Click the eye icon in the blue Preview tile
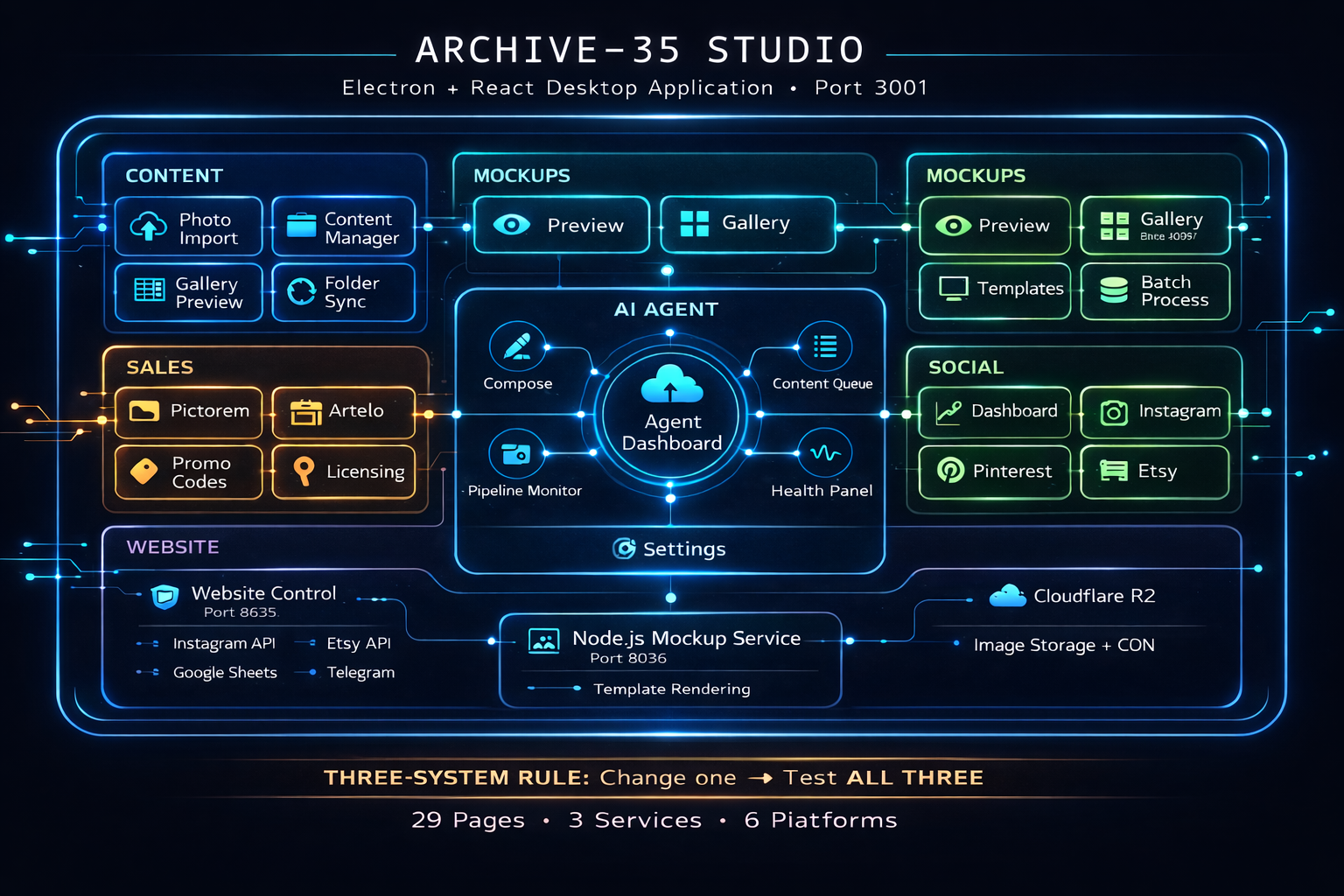Viewport: 1344px width, 896px height. [x=512, y=225]
